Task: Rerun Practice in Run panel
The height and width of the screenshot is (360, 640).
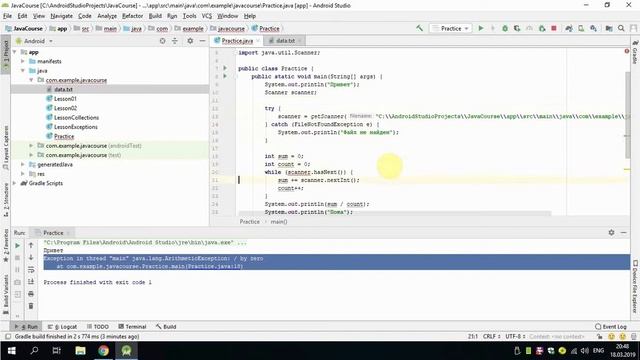Action: click(18, 245)
